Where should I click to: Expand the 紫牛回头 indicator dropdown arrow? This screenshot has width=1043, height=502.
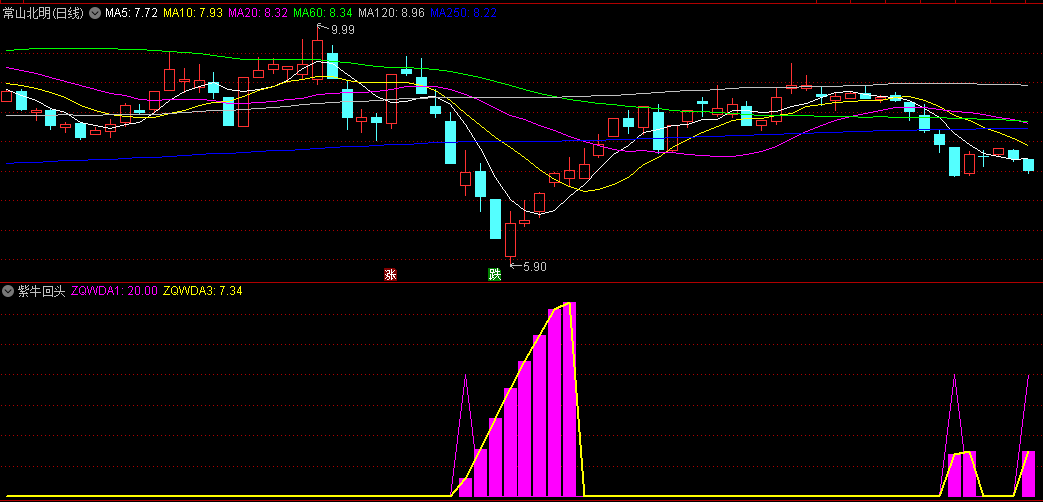[x=8, y=291]
